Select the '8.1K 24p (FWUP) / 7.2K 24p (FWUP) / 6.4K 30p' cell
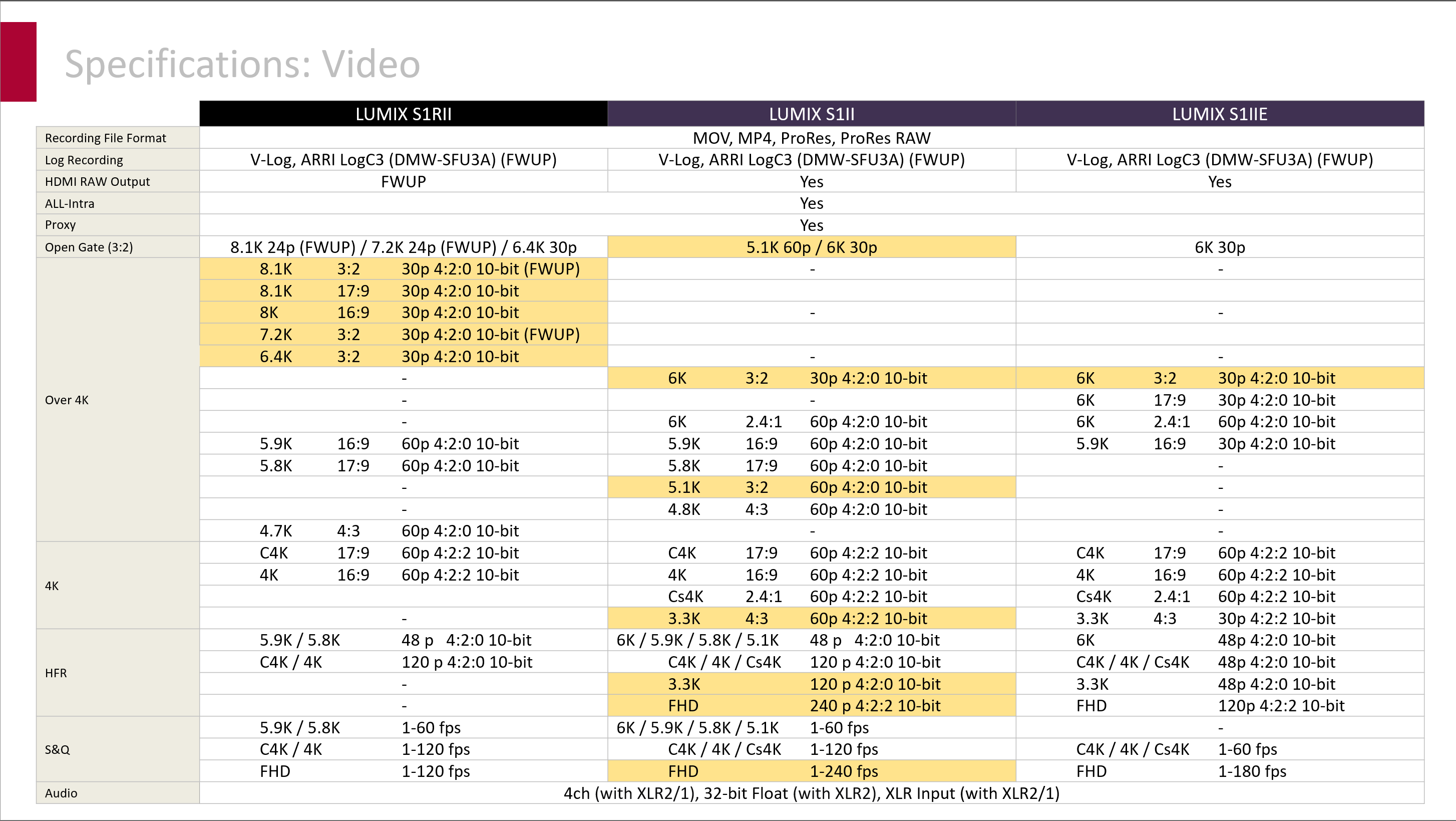 pos(404,247)
